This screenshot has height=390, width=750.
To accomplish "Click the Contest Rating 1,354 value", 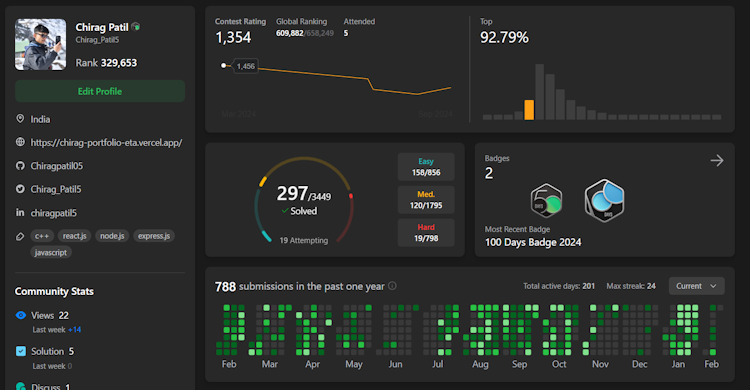I will pyautogui.click(x=233, y=37).
